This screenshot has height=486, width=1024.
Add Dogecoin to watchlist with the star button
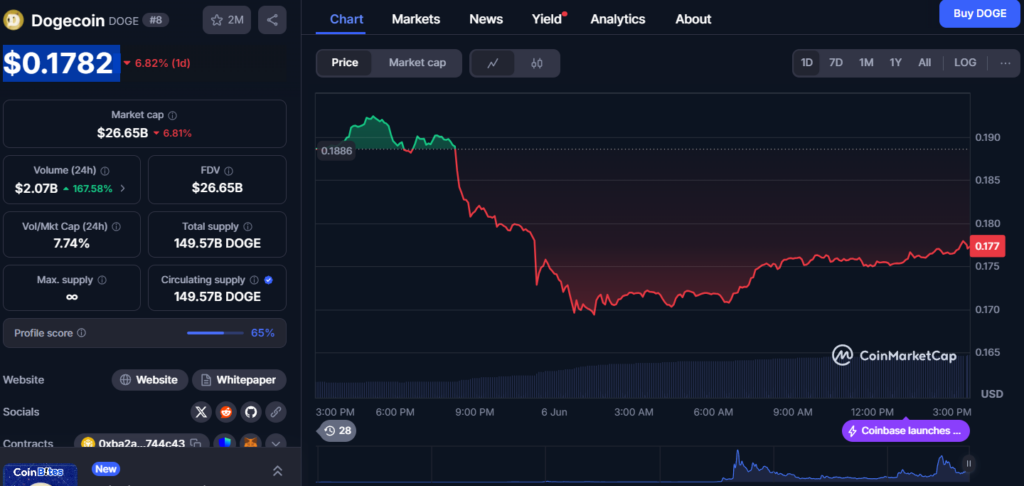point(227,20)
